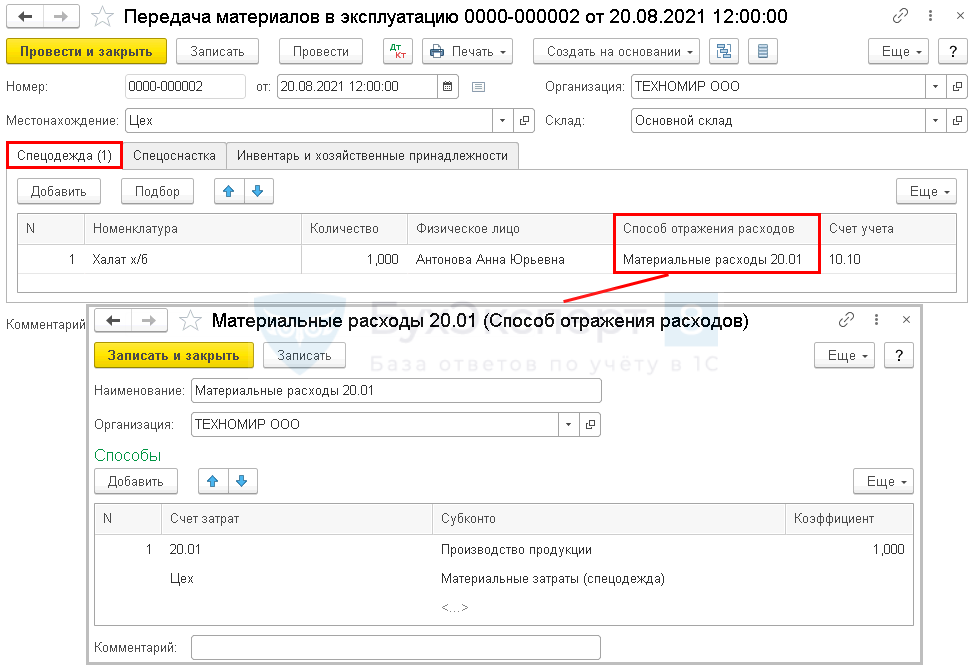Click the empty Комментарий field in the Материальные расходы window

click(x=396, y=647)
